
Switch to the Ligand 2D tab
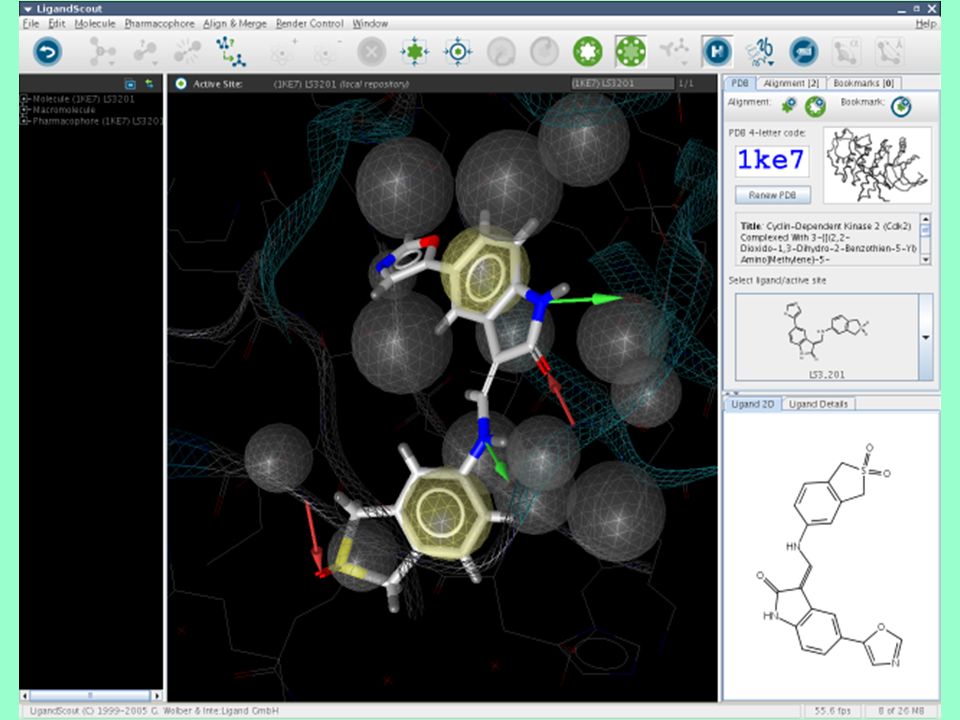click(x=752, y=404)
